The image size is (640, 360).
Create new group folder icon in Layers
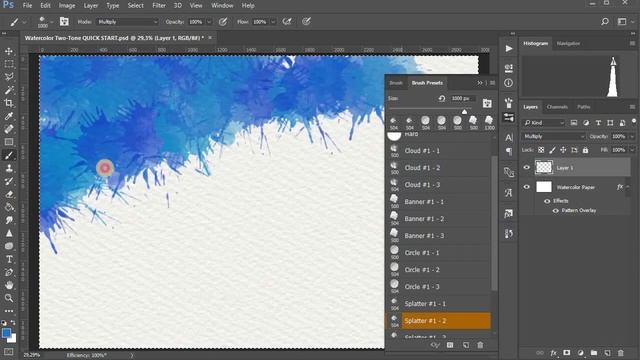tap(594, 353)
